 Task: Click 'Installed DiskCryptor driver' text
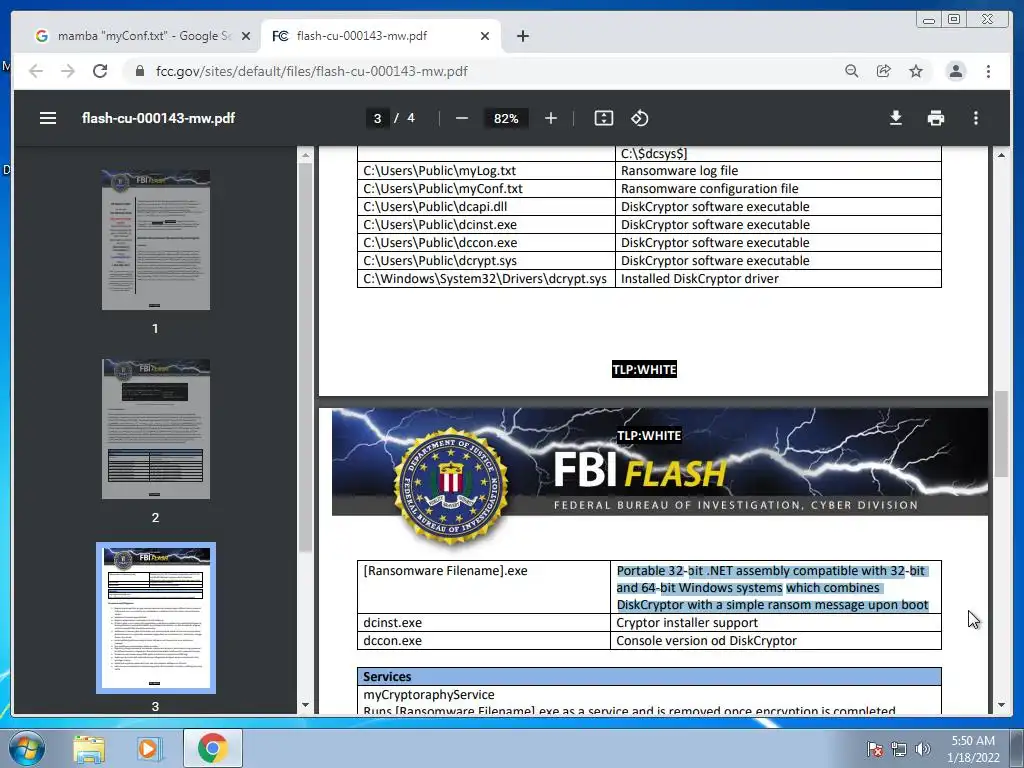tap(699, 278)
